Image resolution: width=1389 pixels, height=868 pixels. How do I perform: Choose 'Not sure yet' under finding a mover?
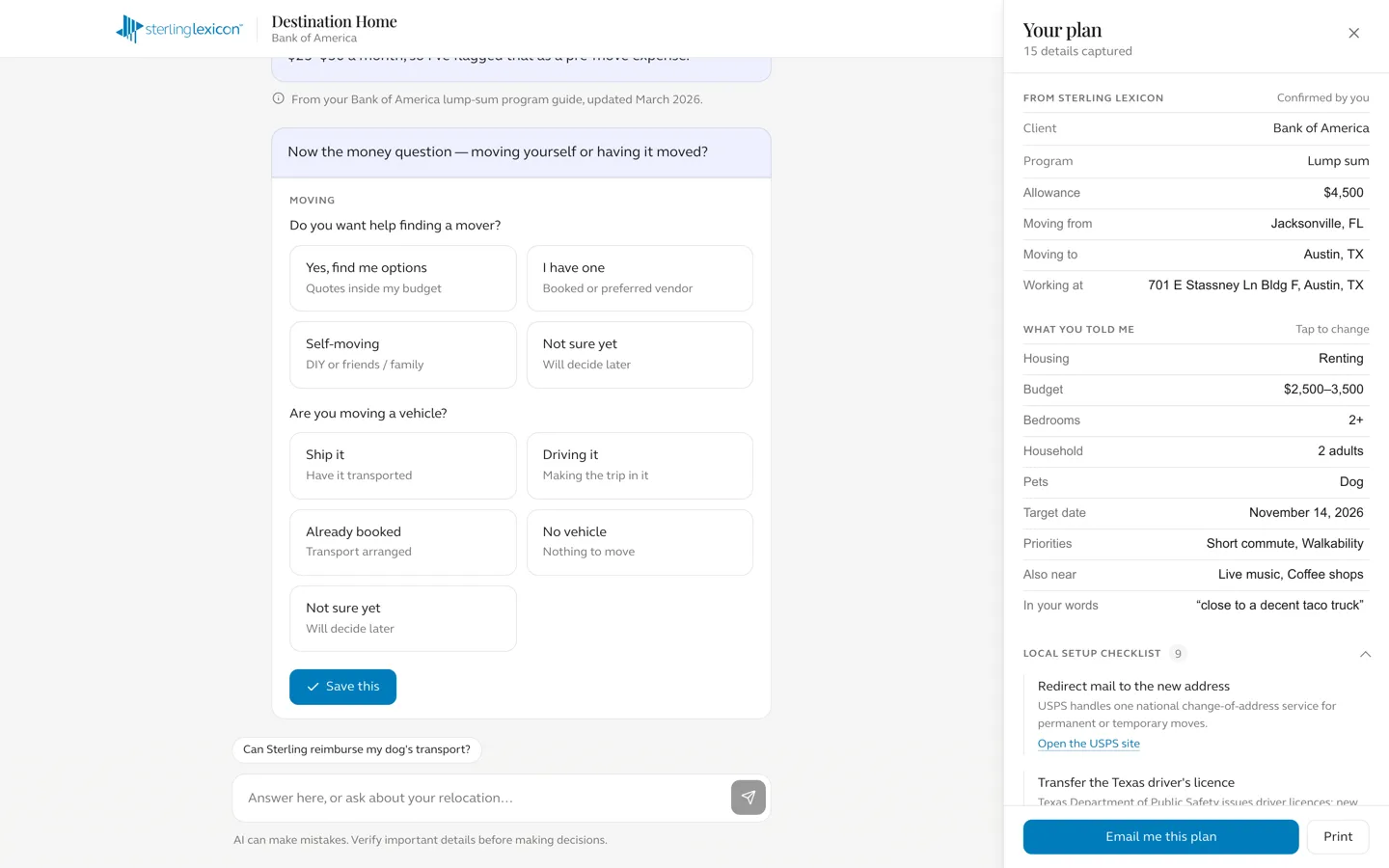640,354
